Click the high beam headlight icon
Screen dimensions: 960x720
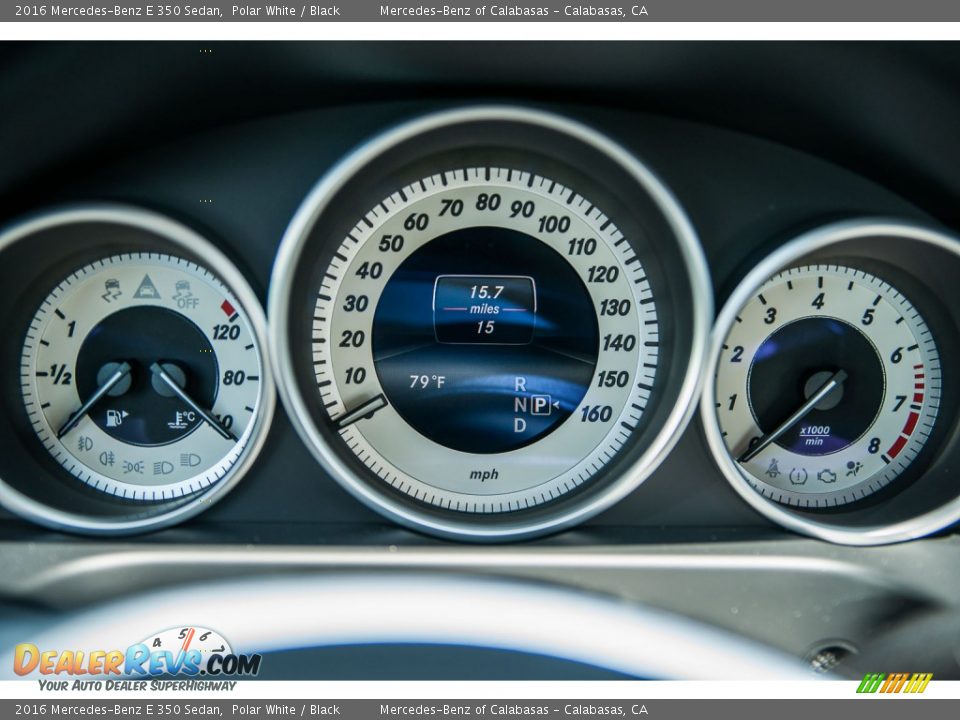(188, 462)
